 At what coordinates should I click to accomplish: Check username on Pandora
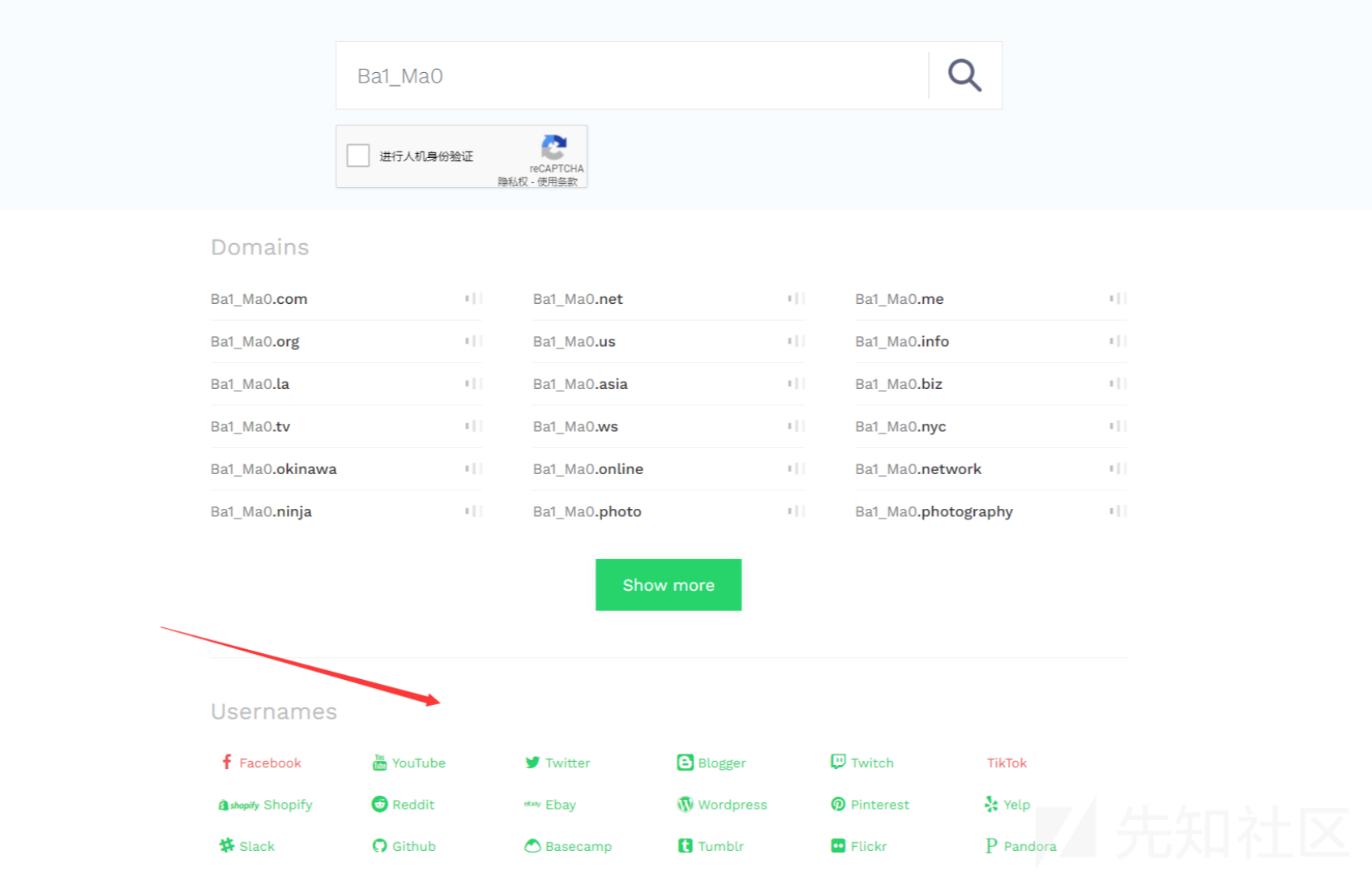click(1021, 846)
